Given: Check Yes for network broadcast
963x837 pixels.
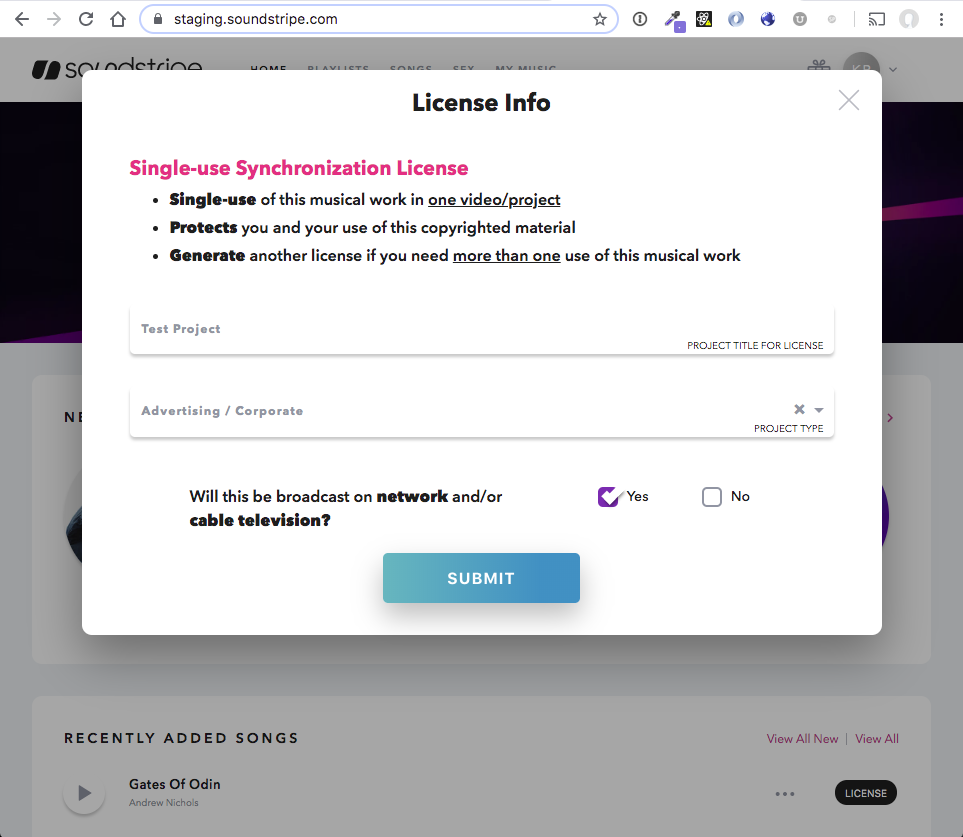Looking at the screenshot, I should click(608, 497).
